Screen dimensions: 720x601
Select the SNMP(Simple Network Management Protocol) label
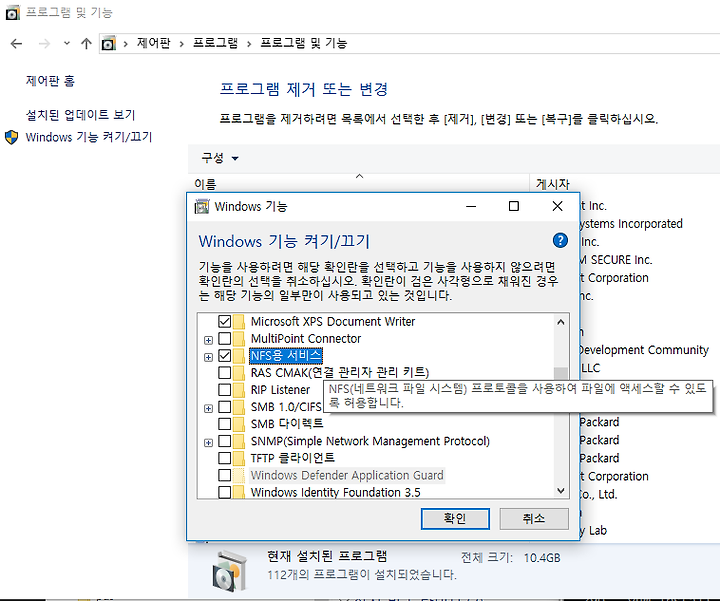point(370,441)
